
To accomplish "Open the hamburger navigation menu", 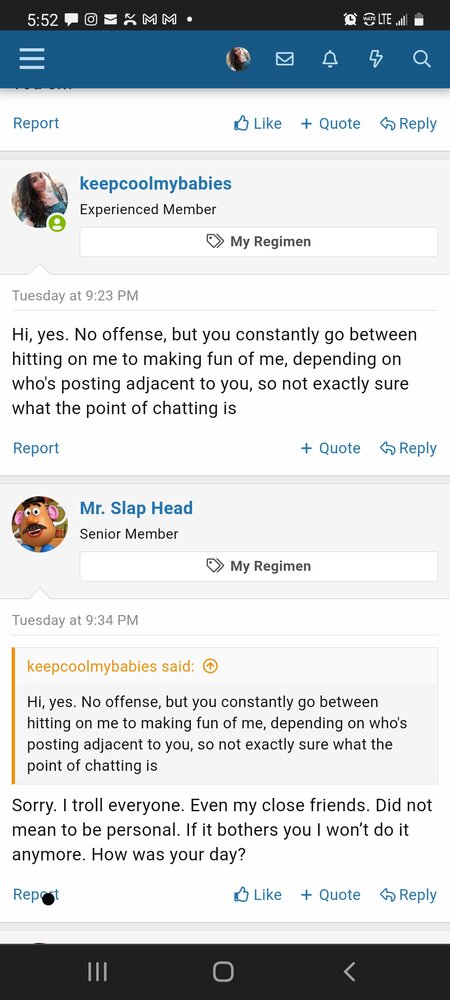I will point(32,59).
